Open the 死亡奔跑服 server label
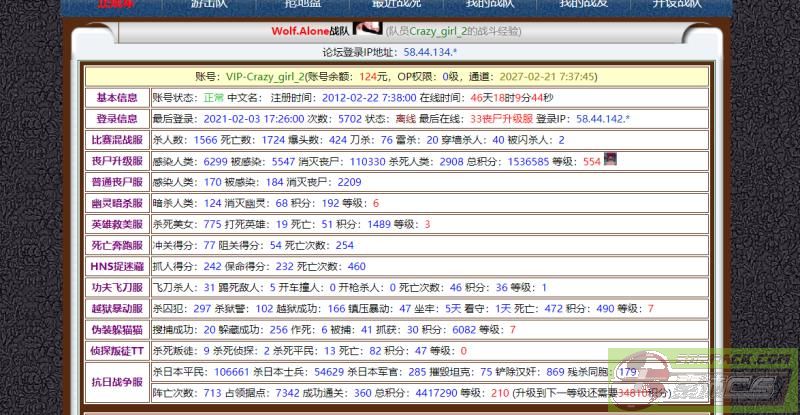800x415 pixels. tap(116, 245)
